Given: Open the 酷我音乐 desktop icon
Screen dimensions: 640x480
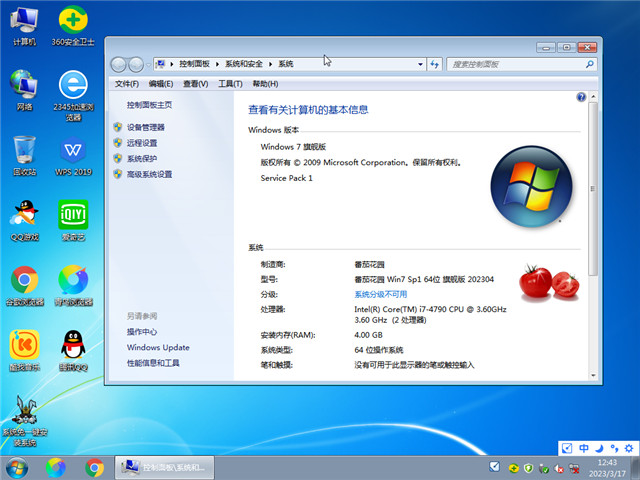Looking at the screenshot, I should pos(24,351).
